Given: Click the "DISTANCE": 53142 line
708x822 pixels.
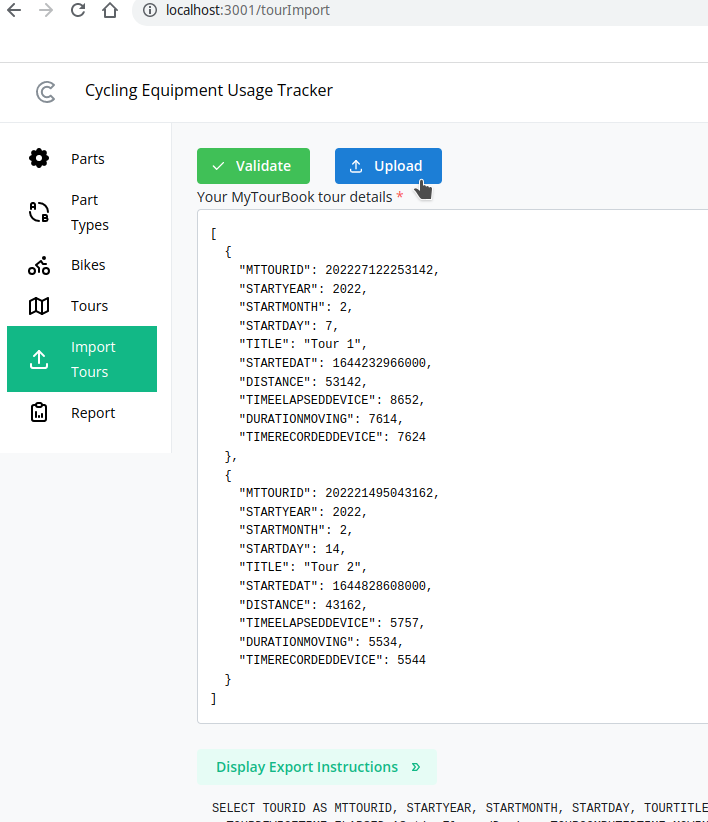Looking at the screenshot, I should [303, 382].
